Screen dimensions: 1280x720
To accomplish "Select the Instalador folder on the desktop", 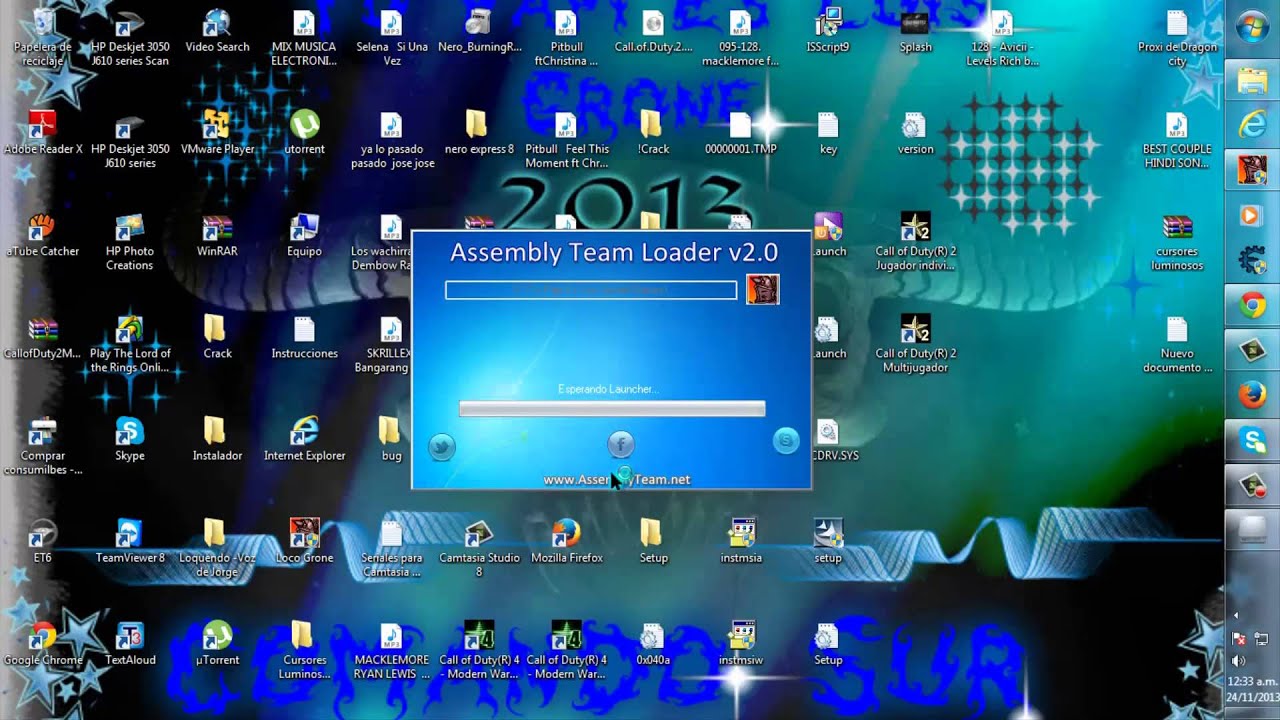I will click(217, 440).
